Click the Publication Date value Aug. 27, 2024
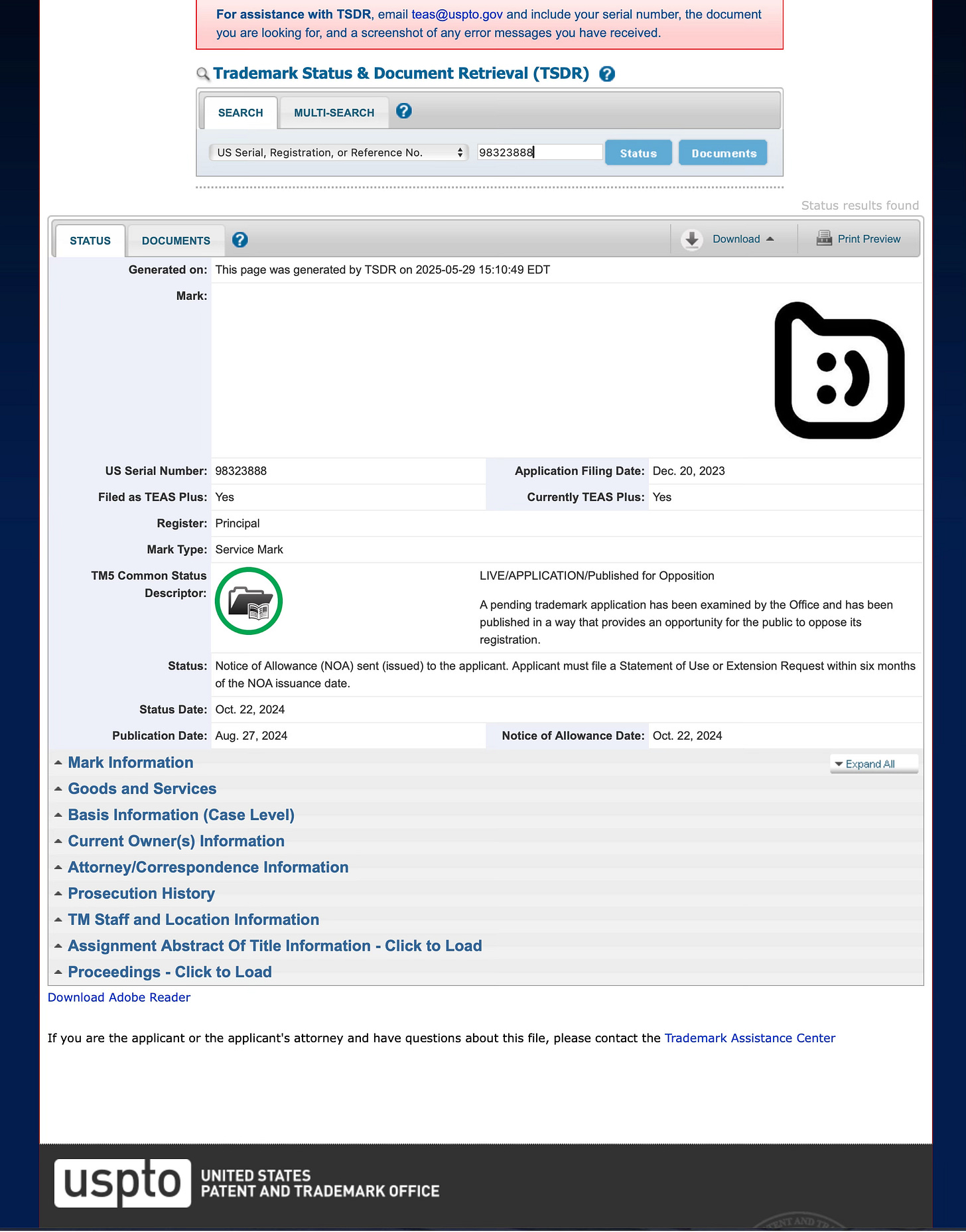This screenshot has width=966, height=1232. point(251,736)
